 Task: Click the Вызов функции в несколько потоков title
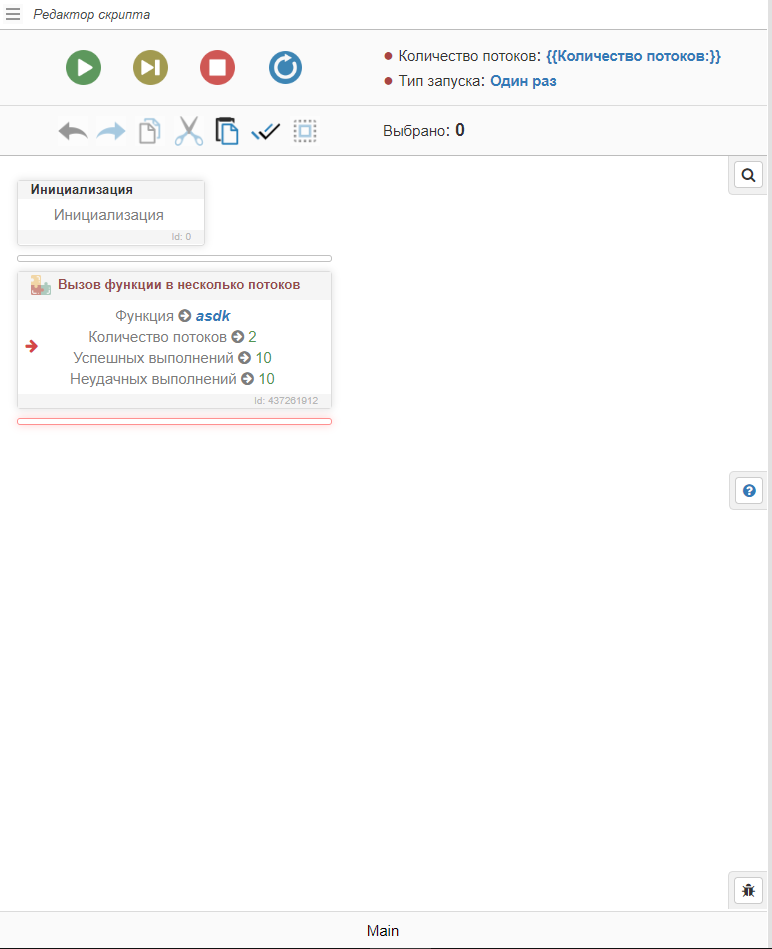click(179, 284)
